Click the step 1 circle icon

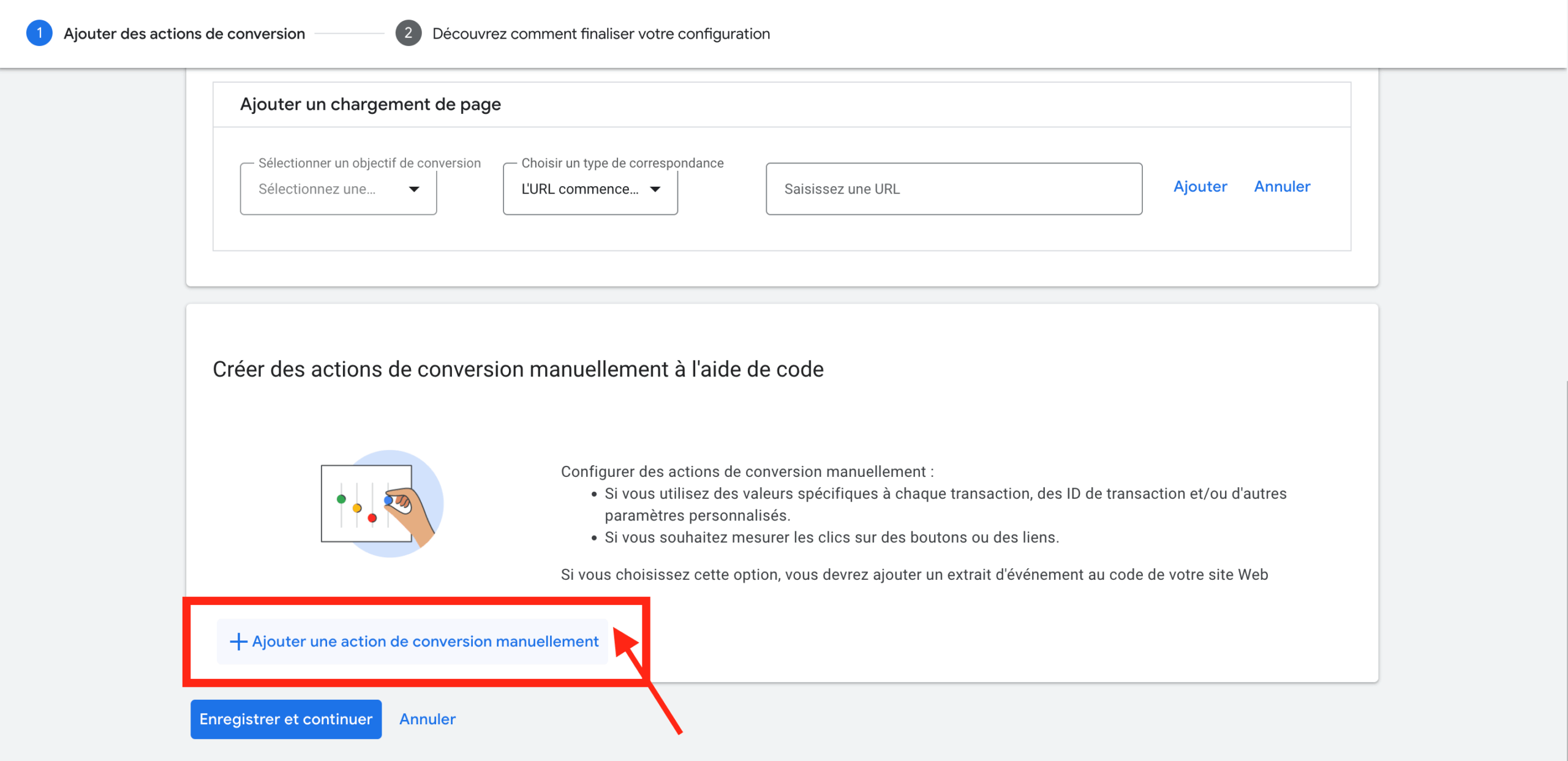(39, 33)
